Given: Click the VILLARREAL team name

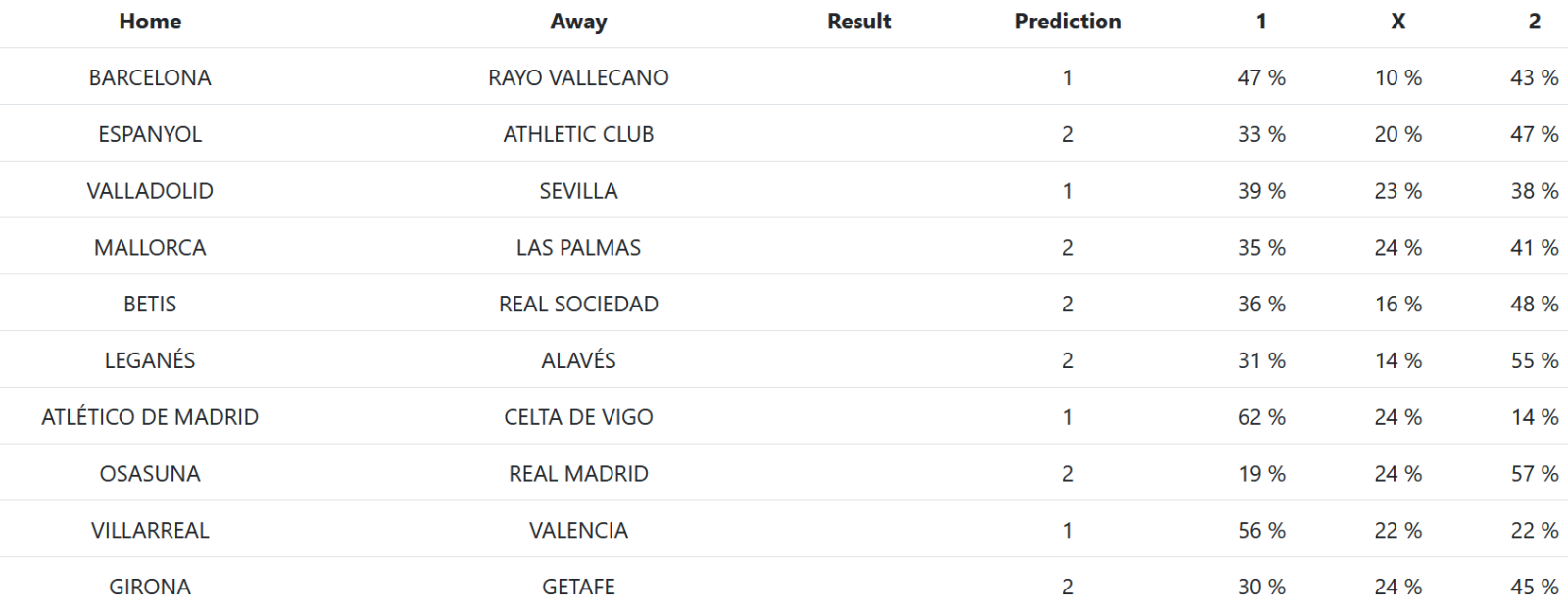Looking at the screenshot, I should 150,531.
